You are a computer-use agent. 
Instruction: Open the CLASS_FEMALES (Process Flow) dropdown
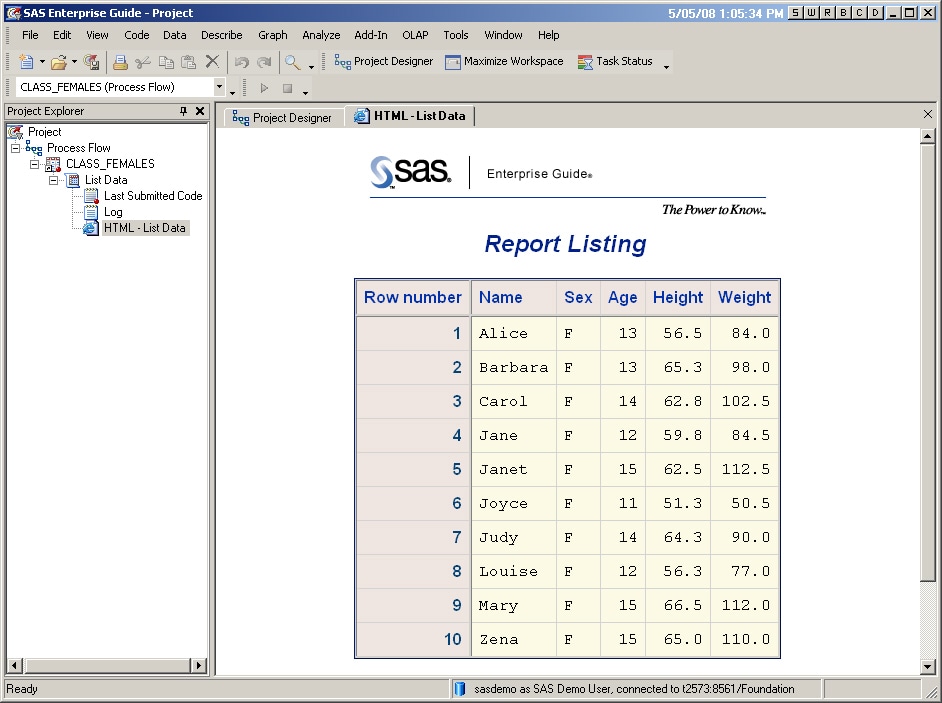pyautogui.click(x=219, y=87)
